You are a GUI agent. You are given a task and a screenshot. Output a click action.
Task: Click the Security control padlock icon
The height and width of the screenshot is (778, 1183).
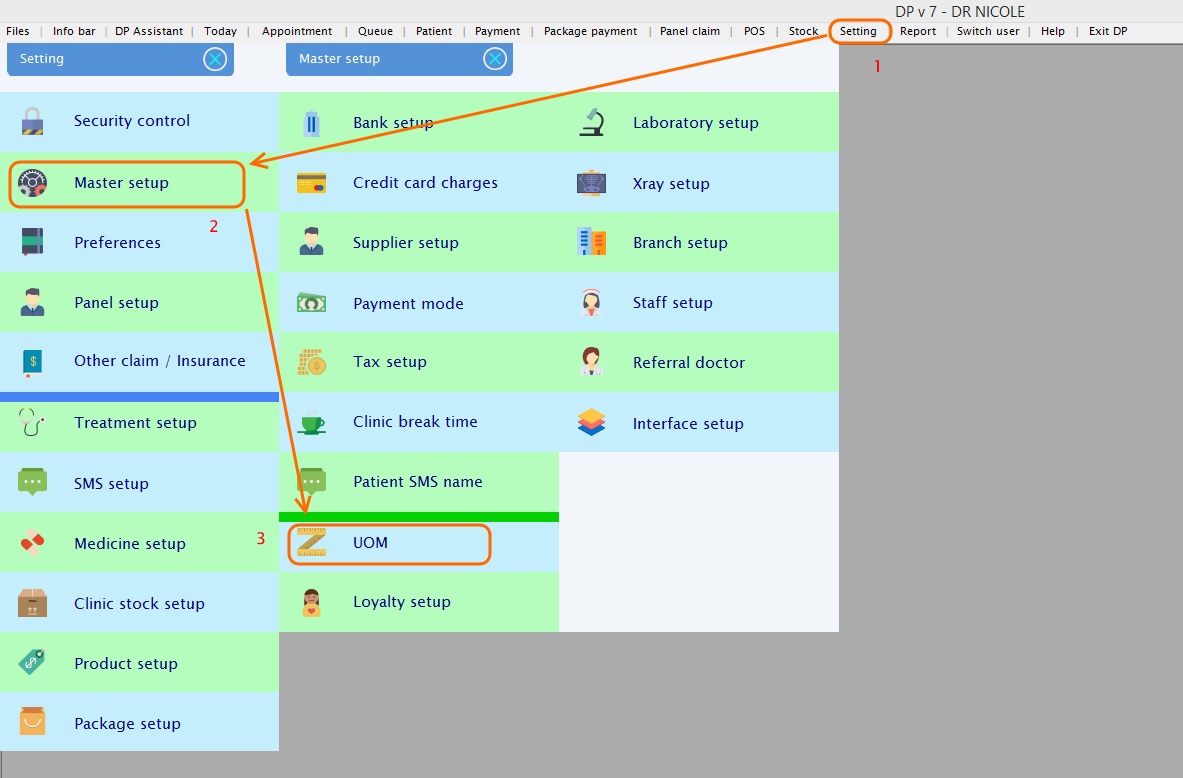(32, 121)
